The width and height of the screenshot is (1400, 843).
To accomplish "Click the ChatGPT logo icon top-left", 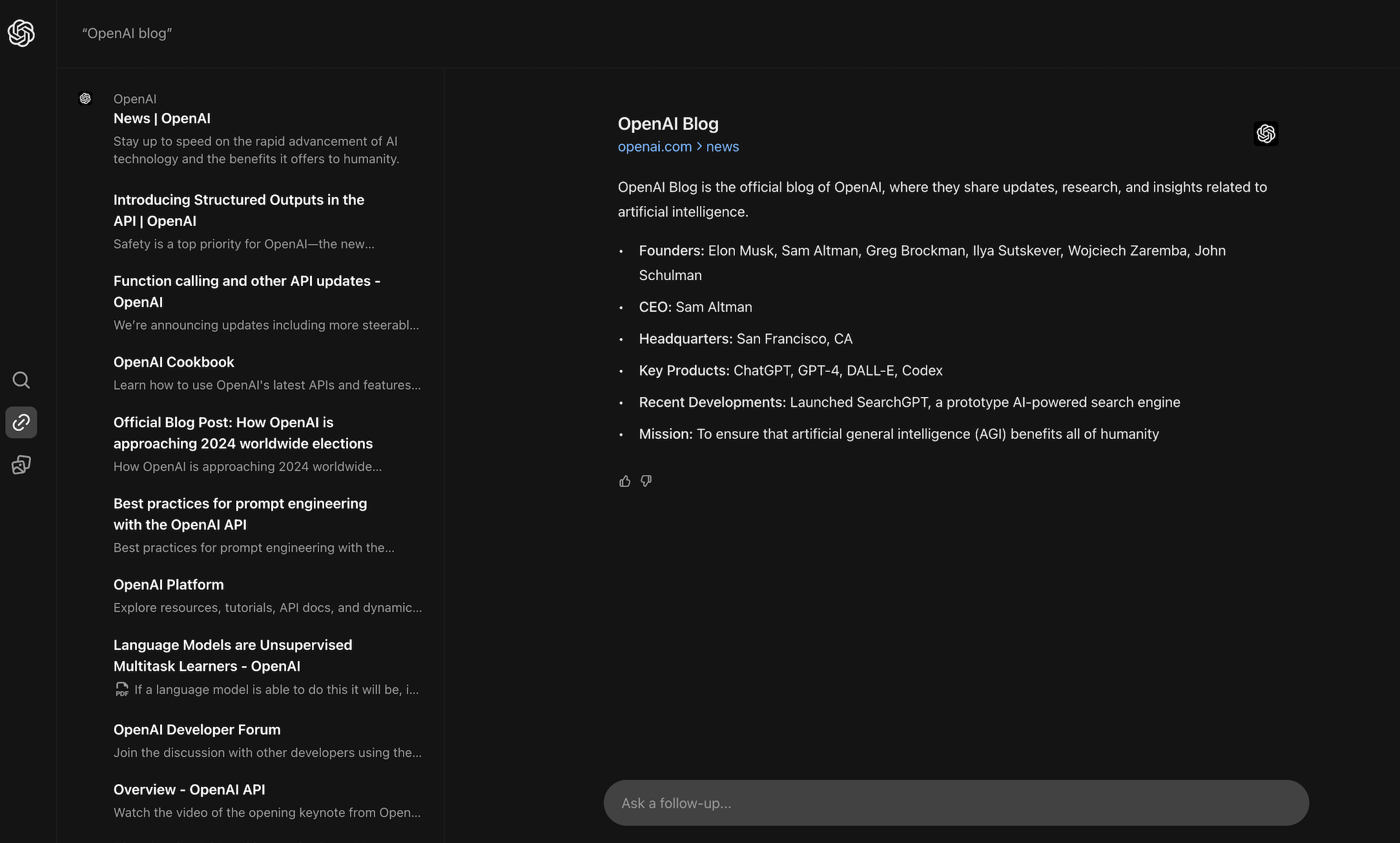I will tap(21, 33).
